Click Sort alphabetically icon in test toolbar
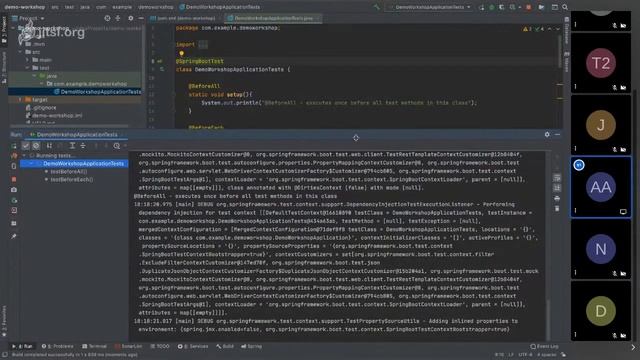 pyautogui.click(x=49, y=146)
